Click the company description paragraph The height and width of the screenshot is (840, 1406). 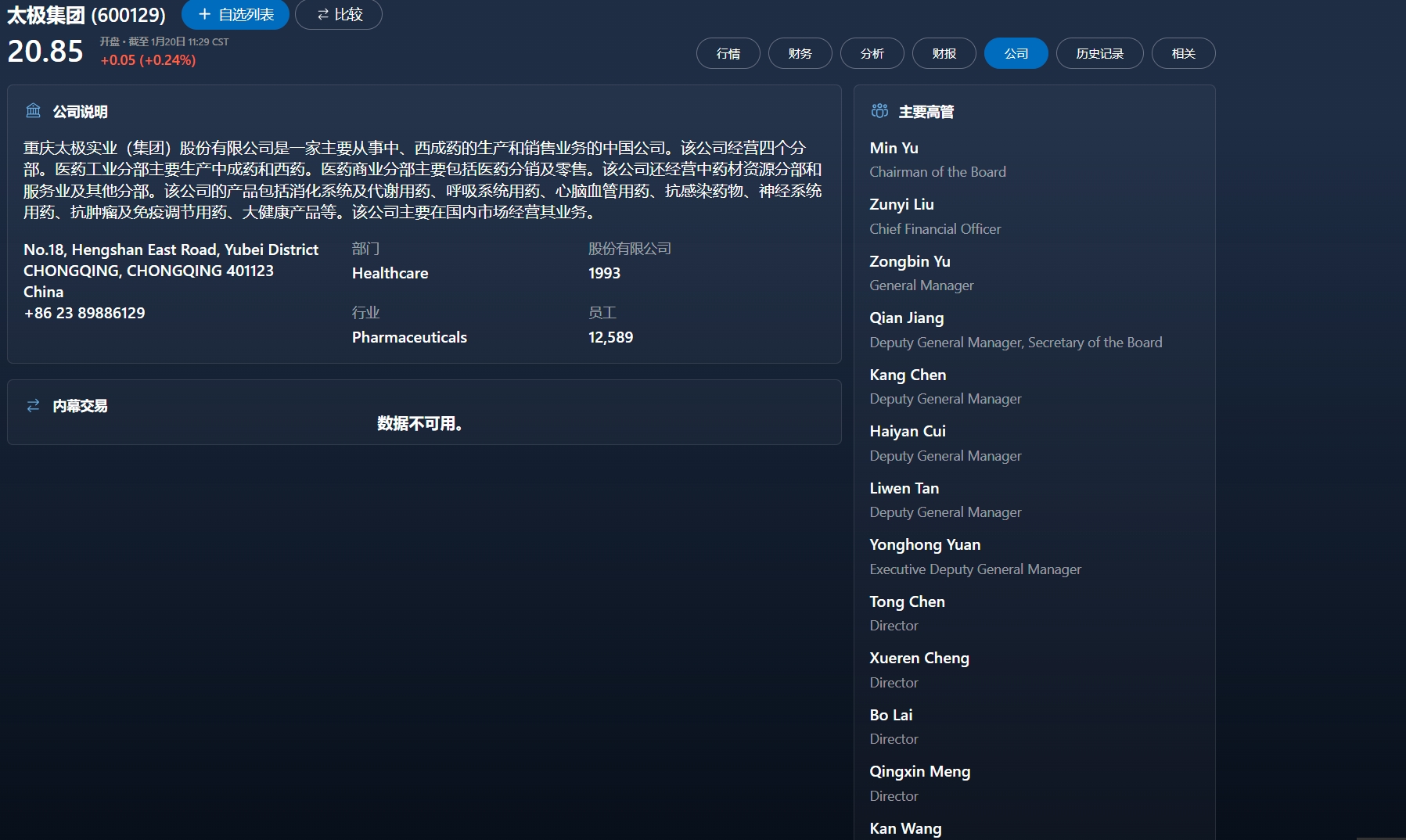(x=423, y=180)
